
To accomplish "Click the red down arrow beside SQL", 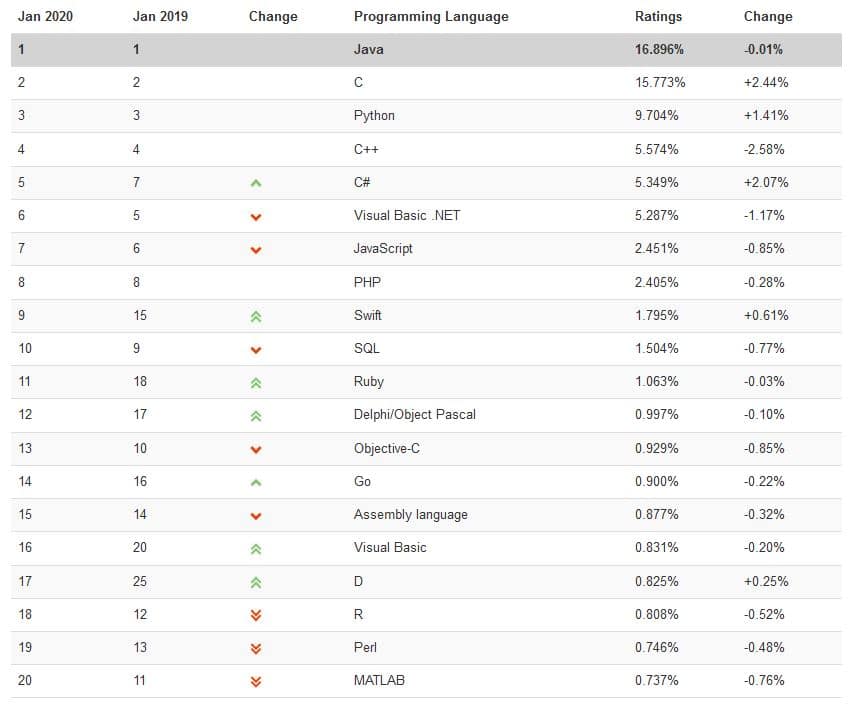I will tap(256, 350).
